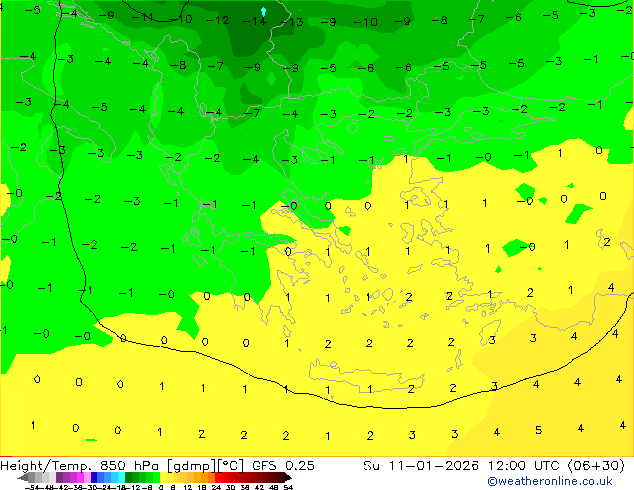
Task: Click the '(06+30)' forecast run label
Action: 596,466
